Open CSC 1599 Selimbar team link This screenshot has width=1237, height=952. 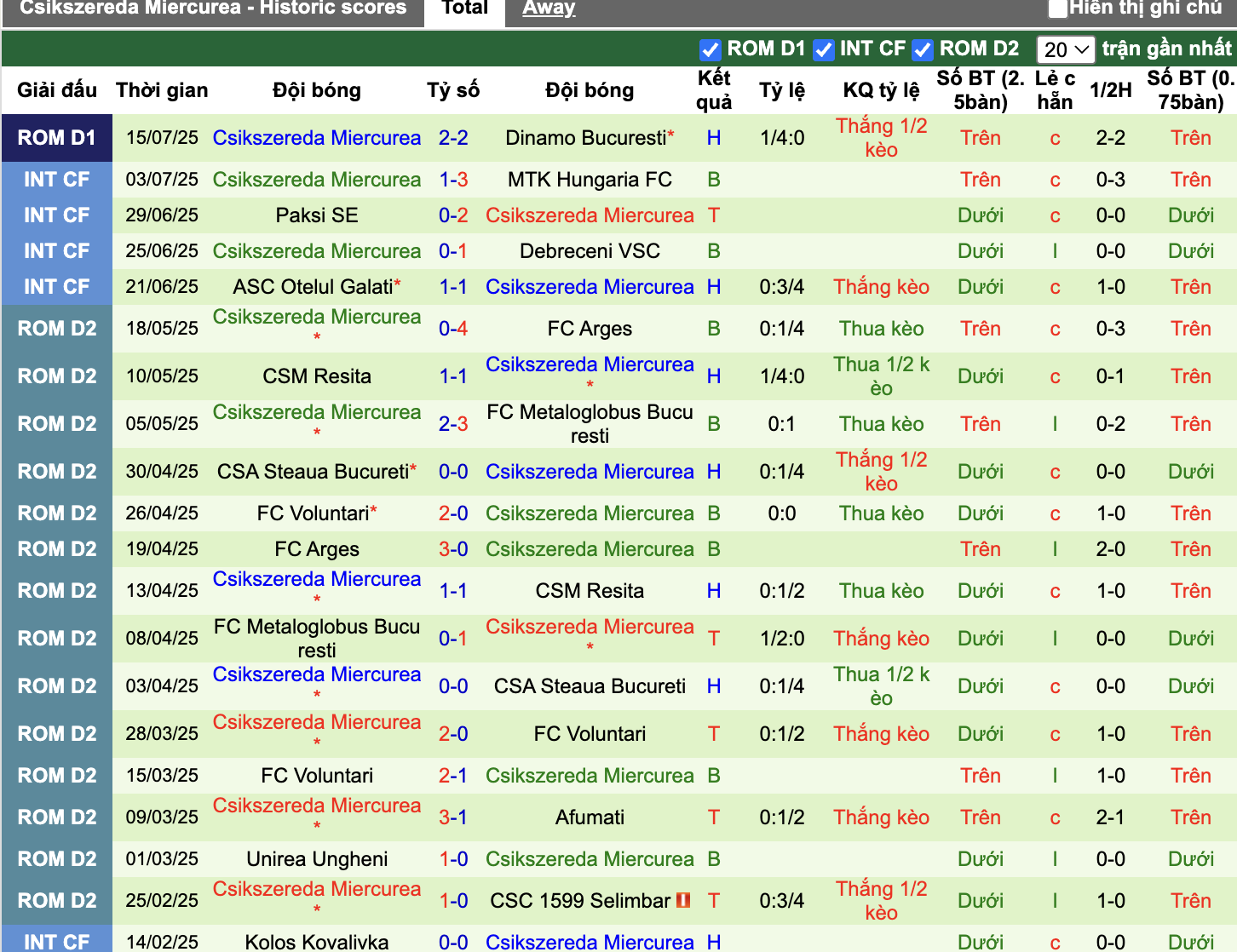[x=580, y=901]
